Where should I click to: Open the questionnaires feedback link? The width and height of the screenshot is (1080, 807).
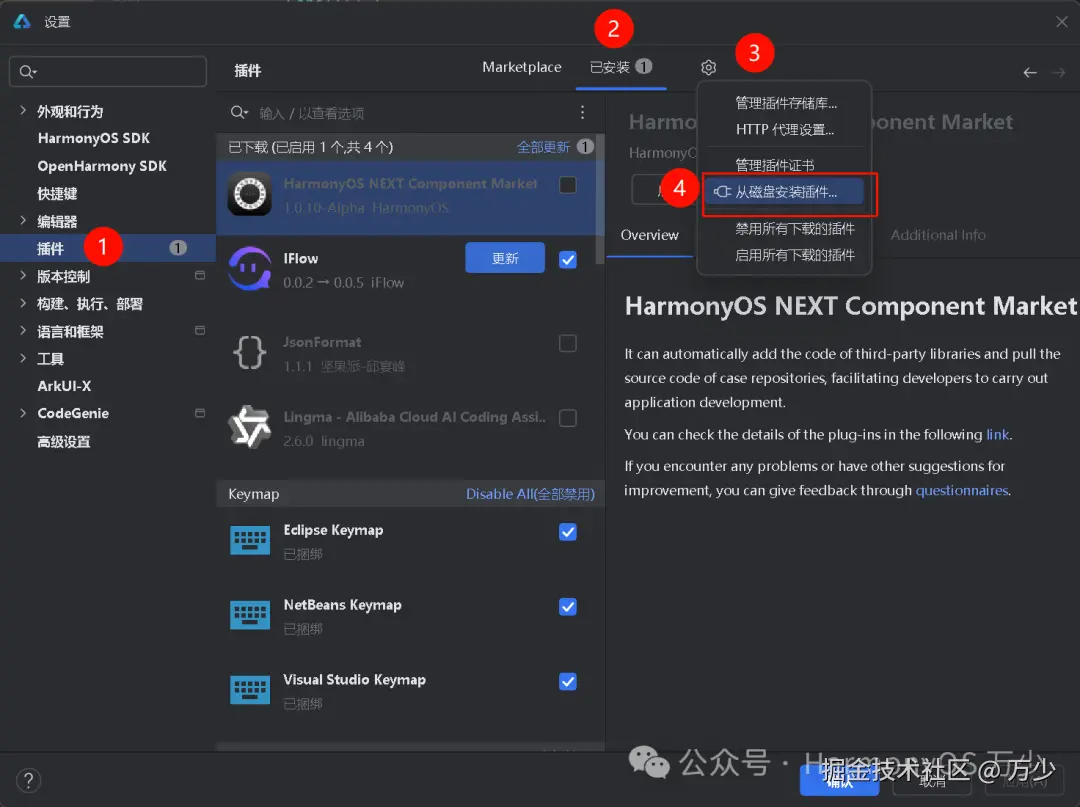962,490
